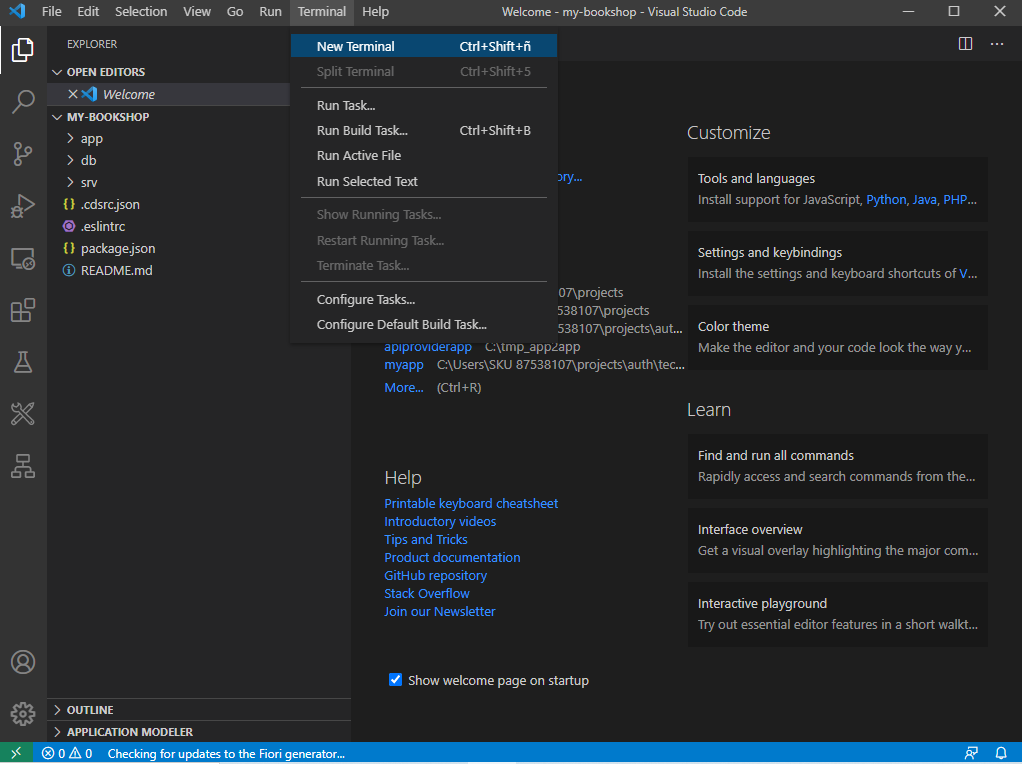Screen dimensions: 1022x764
Task: Expand the srv folder
Action: tap(89, 182)
